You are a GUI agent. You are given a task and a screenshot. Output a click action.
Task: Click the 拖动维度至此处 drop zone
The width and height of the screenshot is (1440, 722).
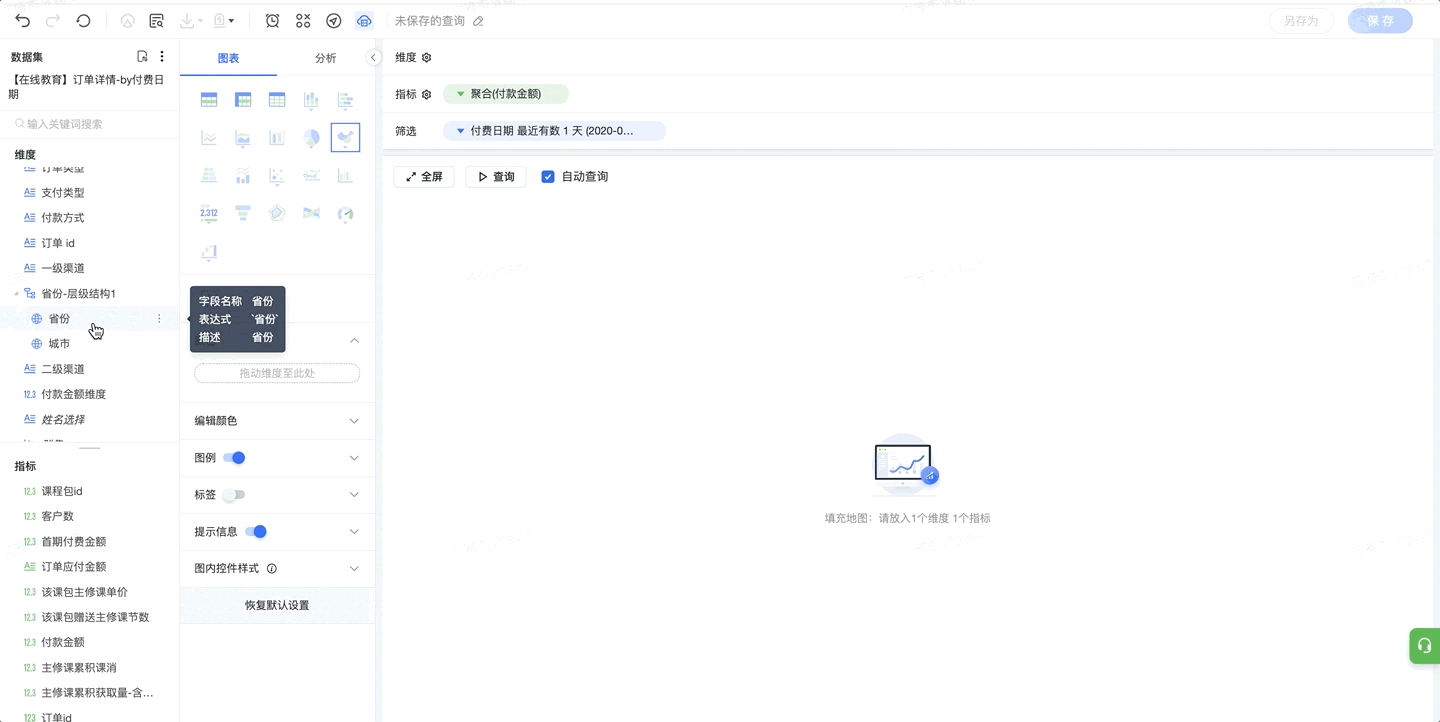[x=277, y=373]
